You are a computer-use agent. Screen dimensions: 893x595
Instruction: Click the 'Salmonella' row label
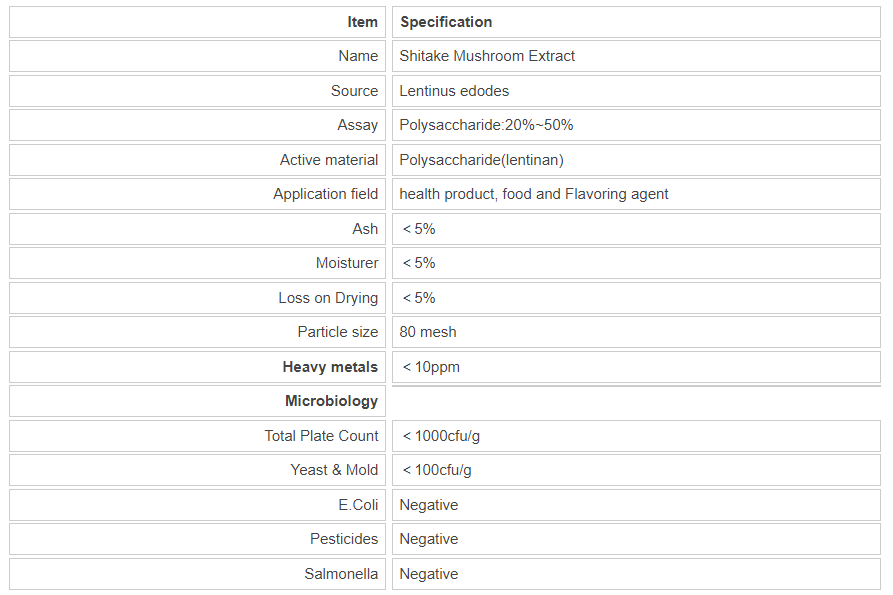click(341, 574)
